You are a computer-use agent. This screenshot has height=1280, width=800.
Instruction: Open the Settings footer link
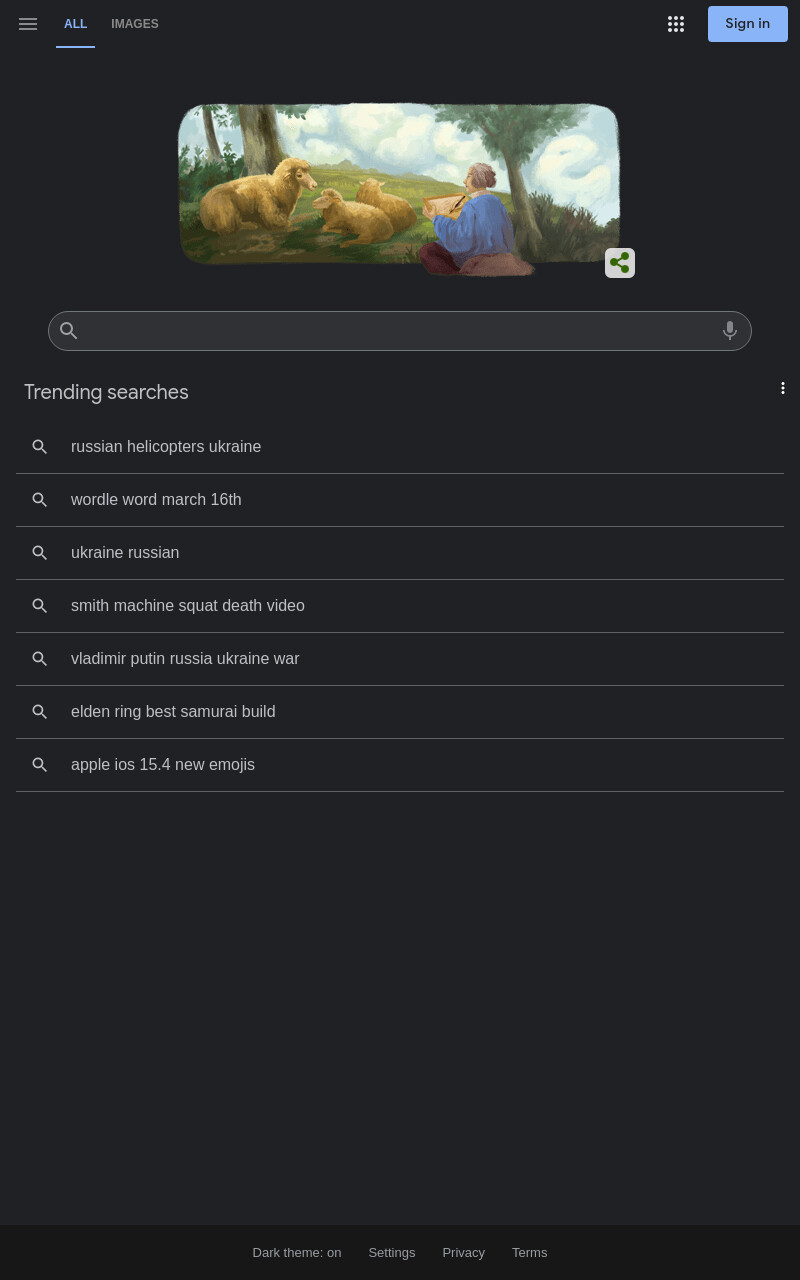pos(392,1253)
